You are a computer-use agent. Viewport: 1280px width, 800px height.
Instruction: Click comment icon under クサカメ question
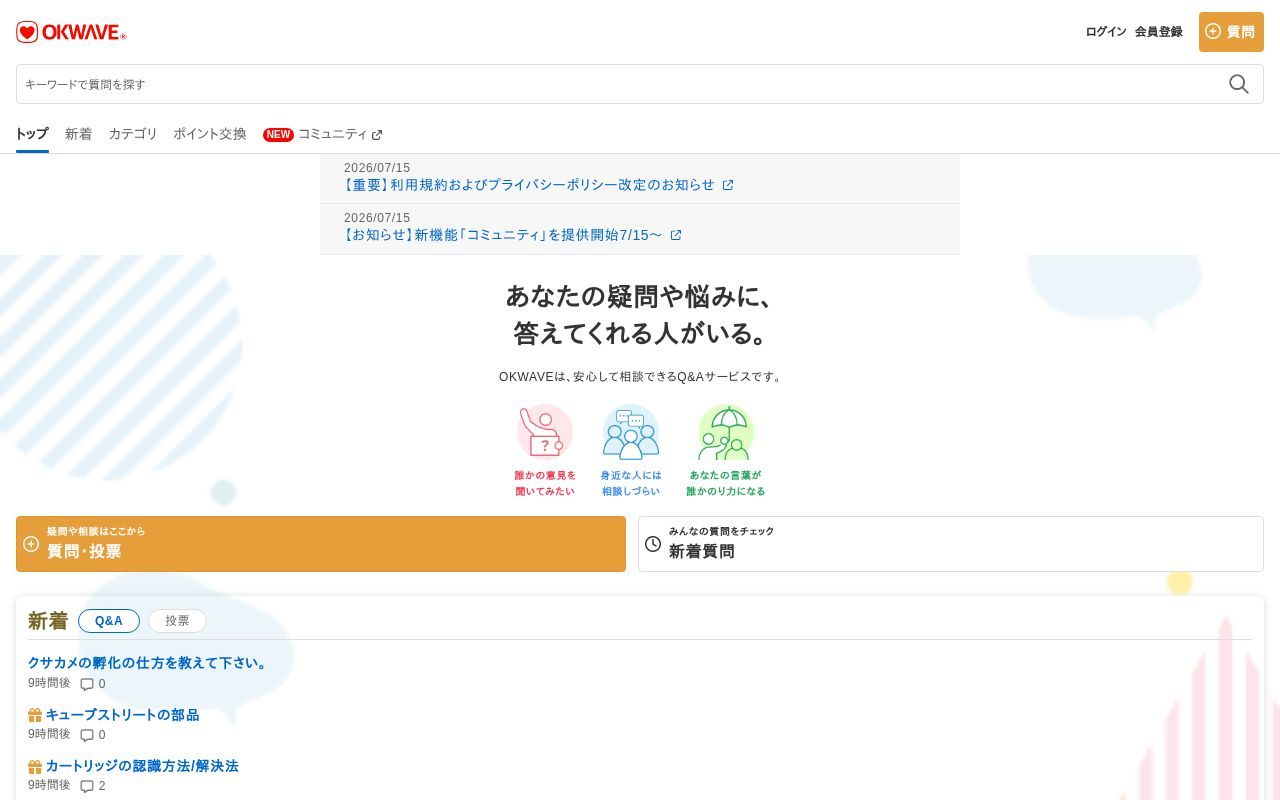point(87,685)
